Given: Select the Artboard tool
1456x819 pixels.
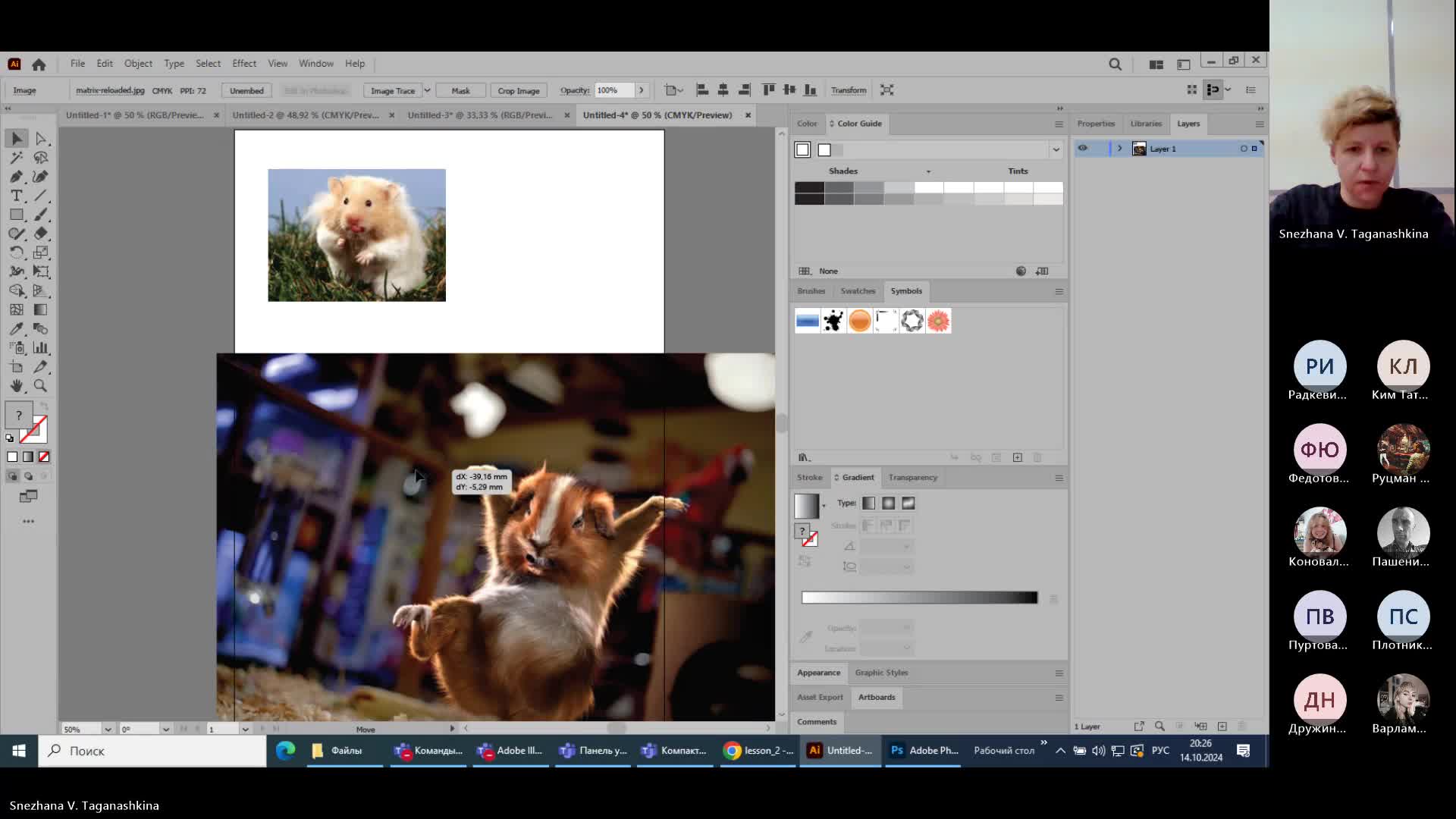Looking at the screenshot, I should pos(17,366).
